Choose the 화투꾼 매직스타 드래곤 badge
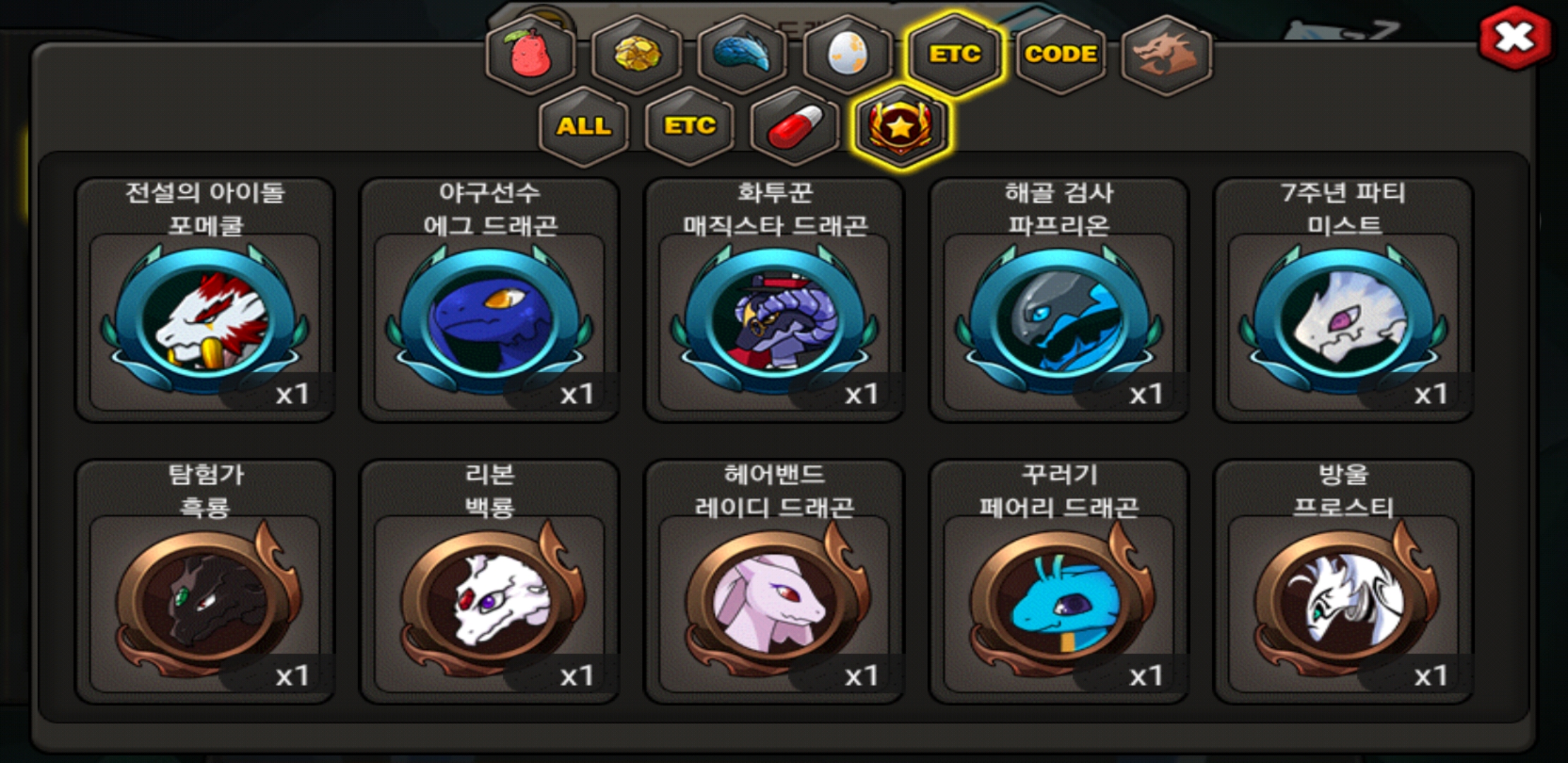This screenshot has height=763, width=1568. pyautogui.click(x=774, y=300)
